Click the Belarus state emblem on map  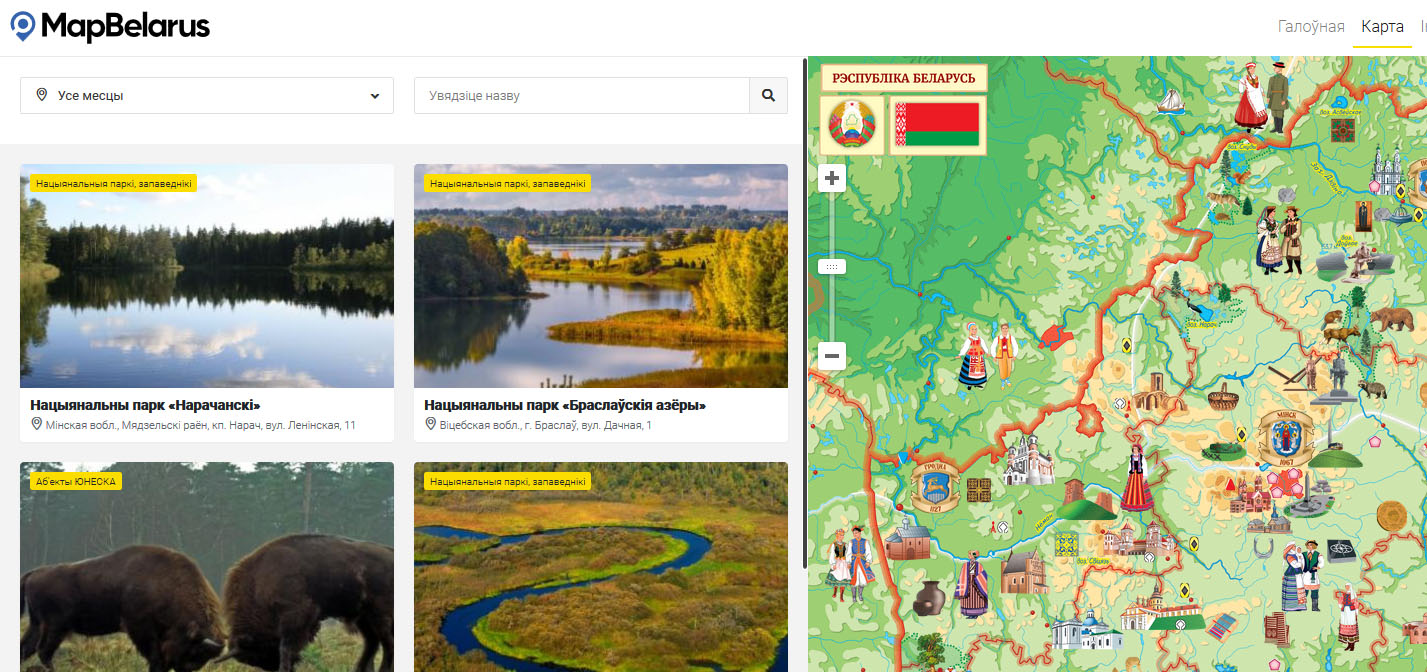852,125
